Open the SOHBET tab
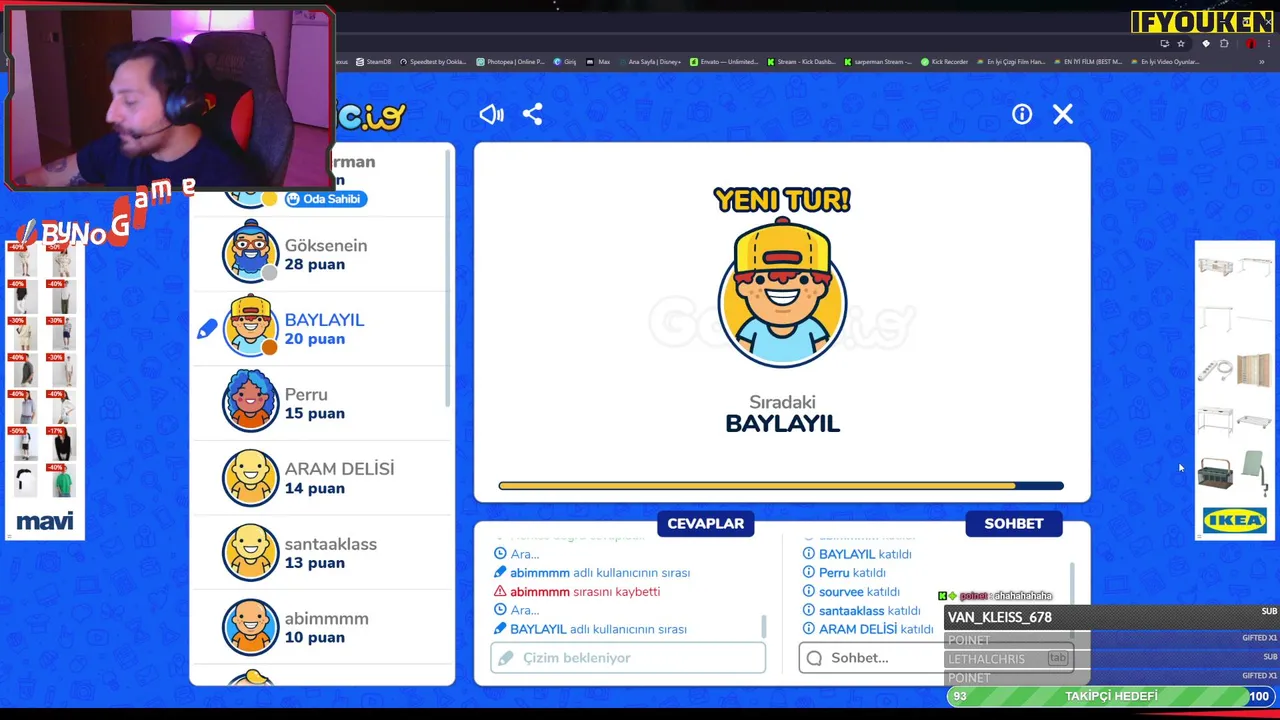The height and width of the screenshot is (720, 1280). click(x=1013, y=523)
